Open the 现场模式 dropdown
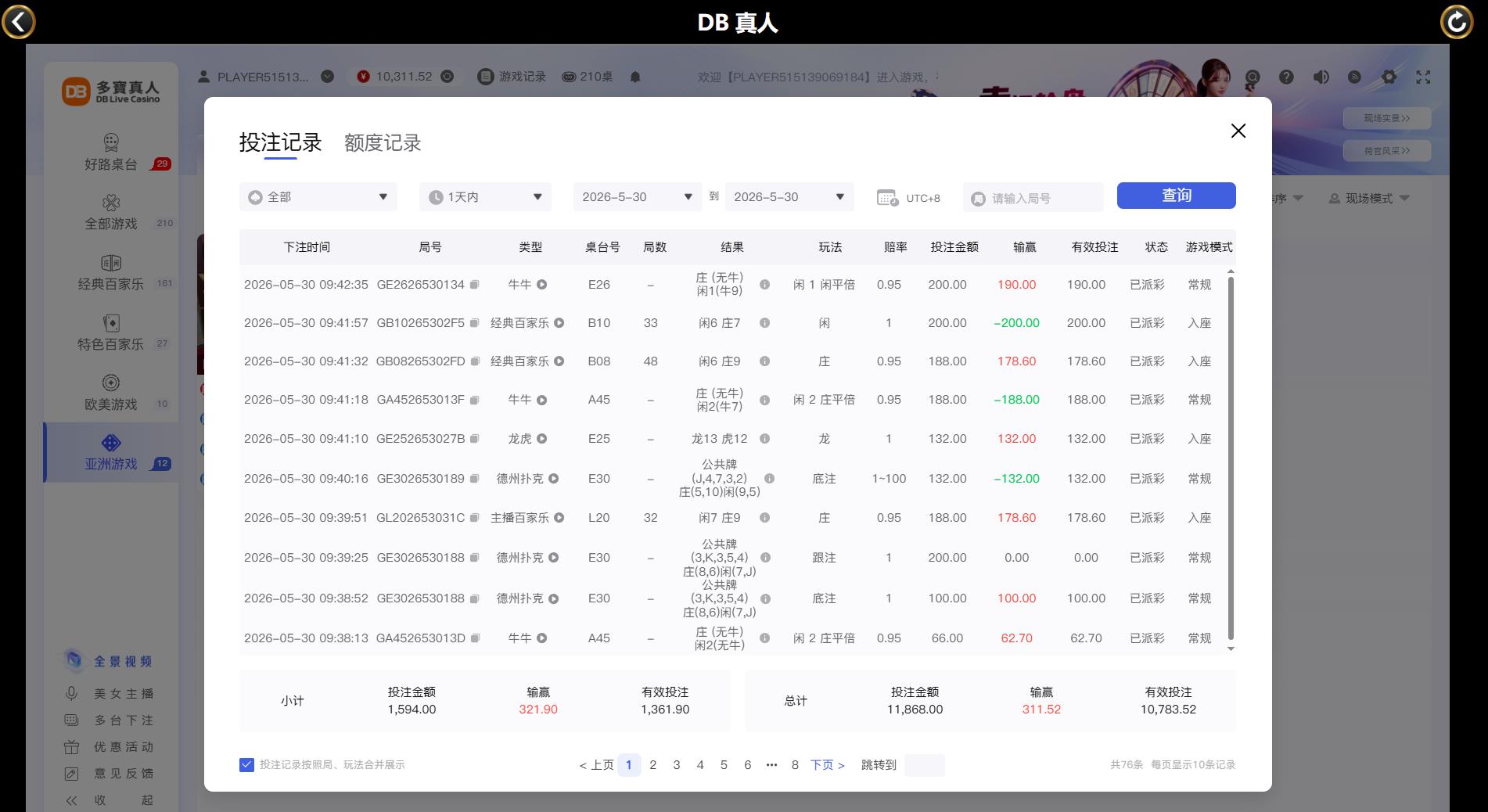The width and height of the screenshot is (1488, 812). coord(1369,199)
